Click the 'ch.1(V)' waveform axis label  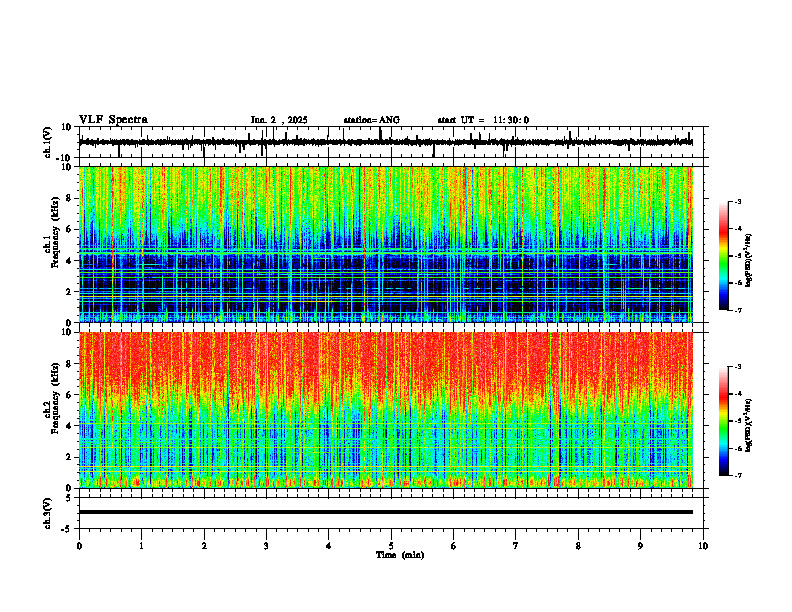point(48,142)
